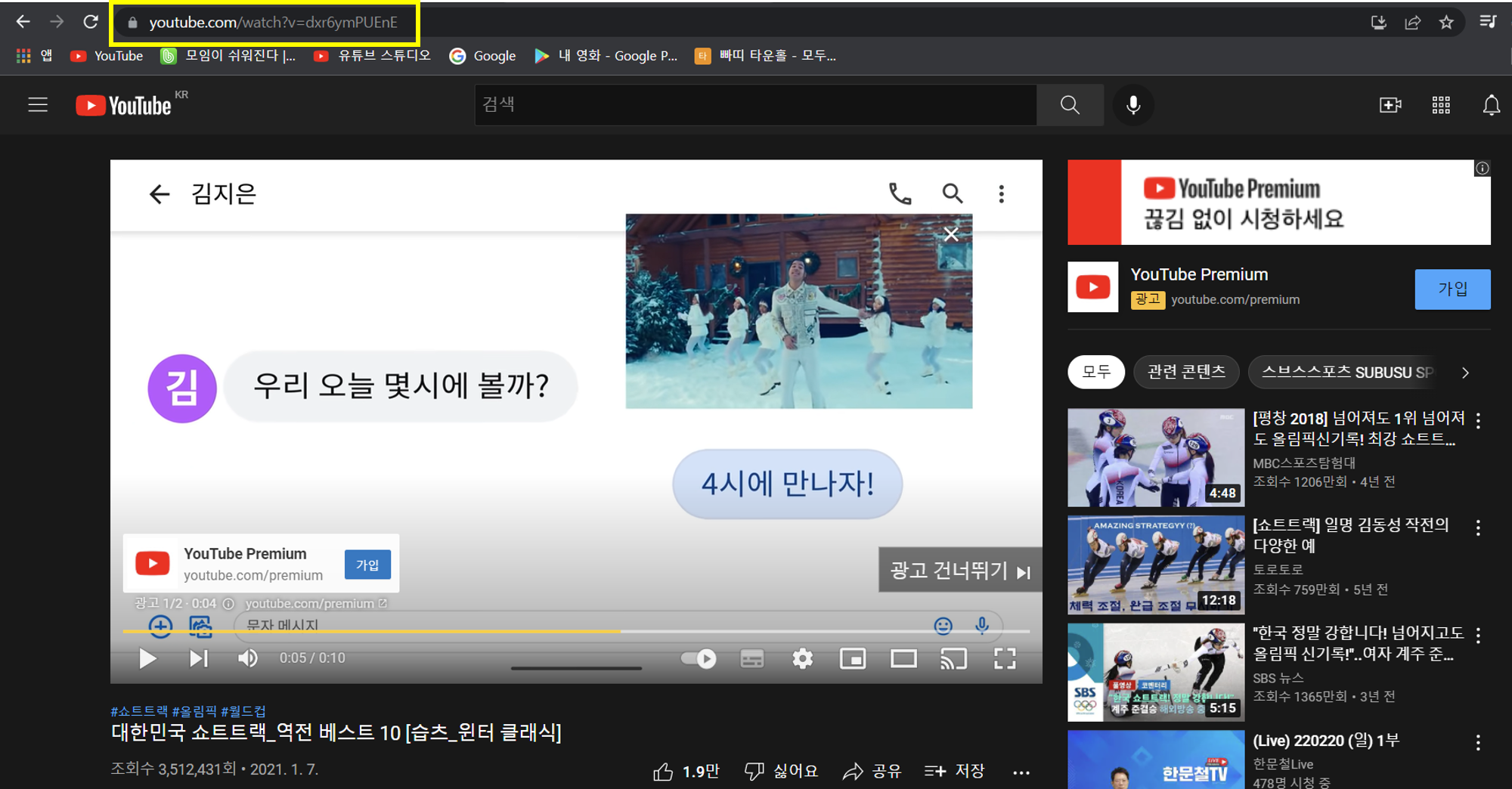Open the 일명 김동성 작전 video thumbnail
Screen dimensions: 1512x789
pos(1156,565)
